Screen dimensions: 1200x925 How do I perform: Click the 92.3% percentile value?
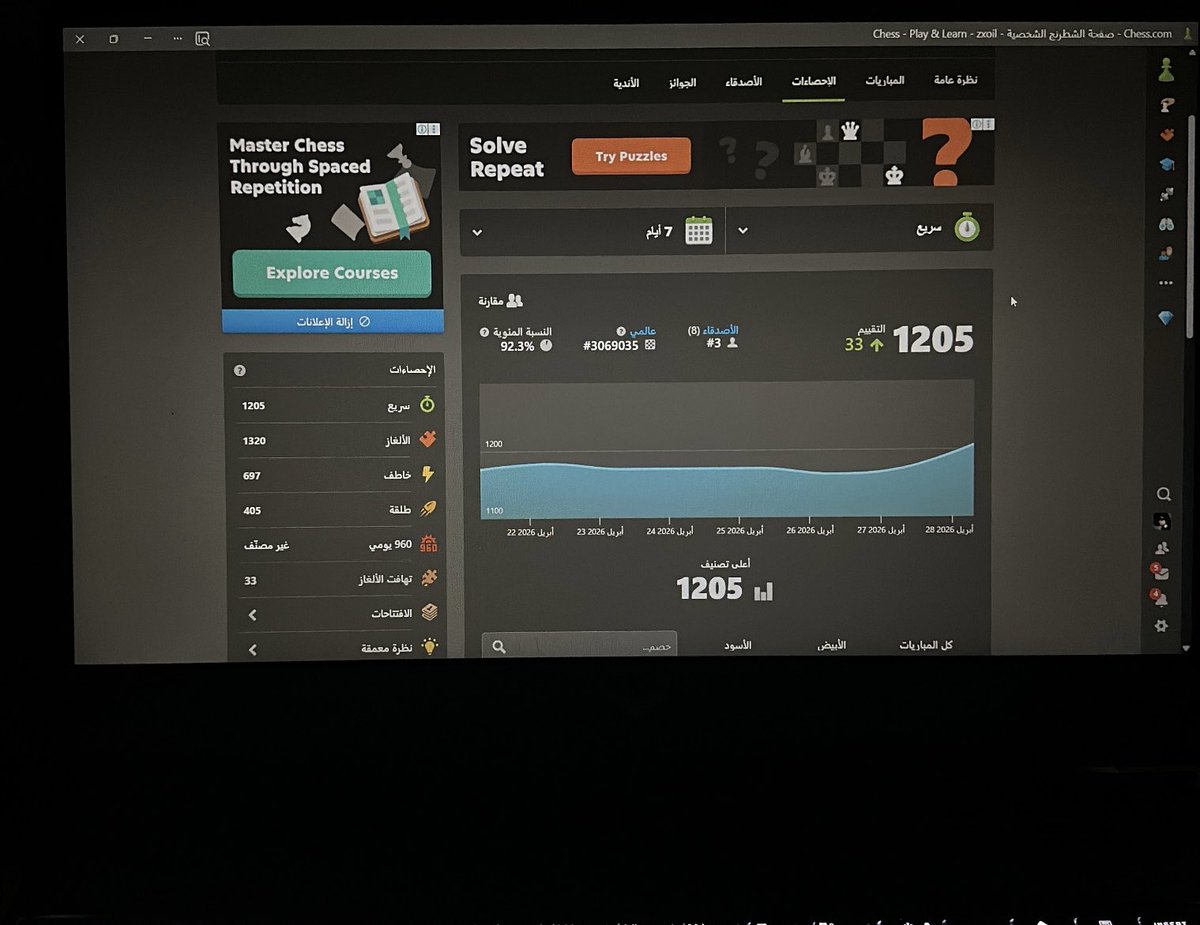click(x=517, y=346)
